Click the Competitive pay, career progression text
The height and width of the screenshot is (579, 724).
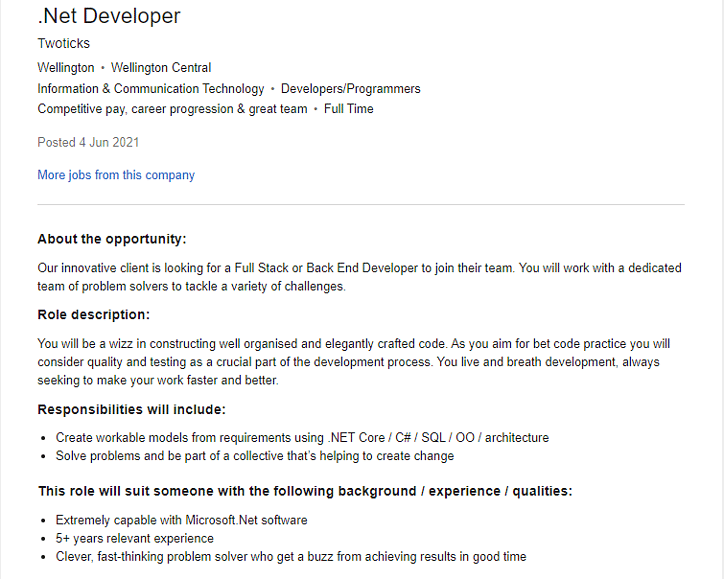pyautogui.click(x=172, y=109)
